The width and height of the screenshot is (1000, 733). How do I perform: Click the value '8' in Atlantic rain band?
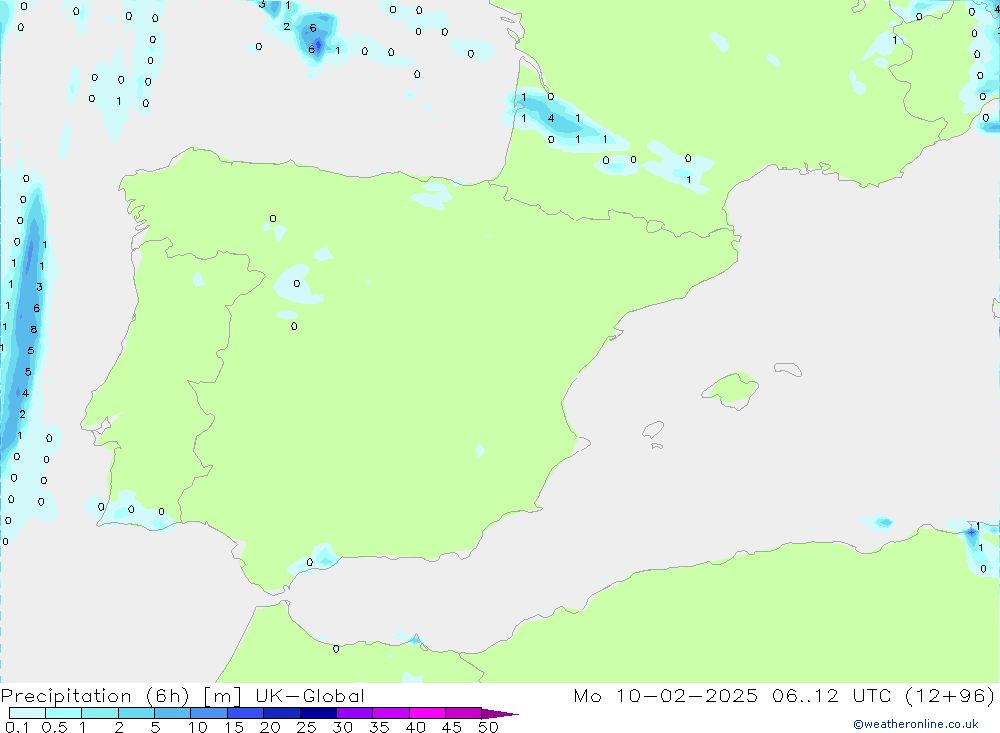tap(34, 329)
